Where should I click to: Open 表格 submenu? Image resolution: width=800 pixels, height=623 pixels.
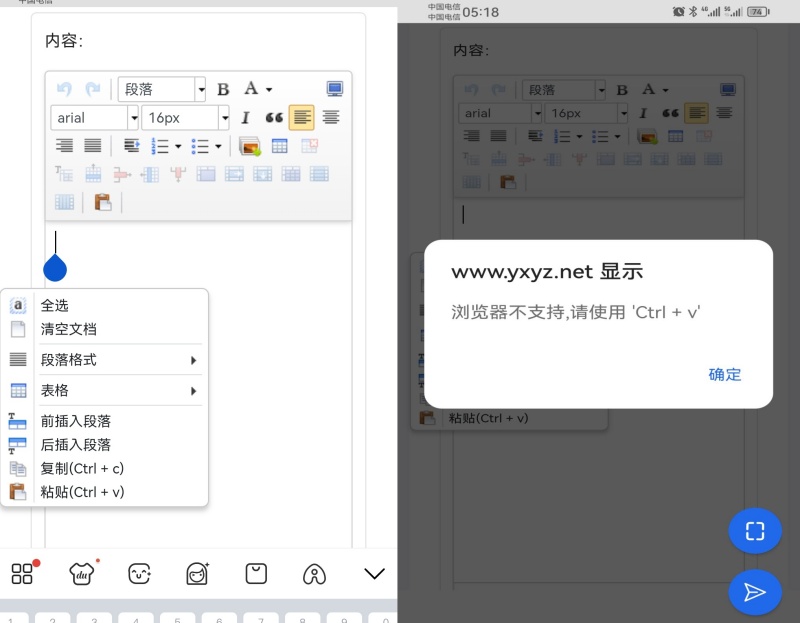point(105,390)
